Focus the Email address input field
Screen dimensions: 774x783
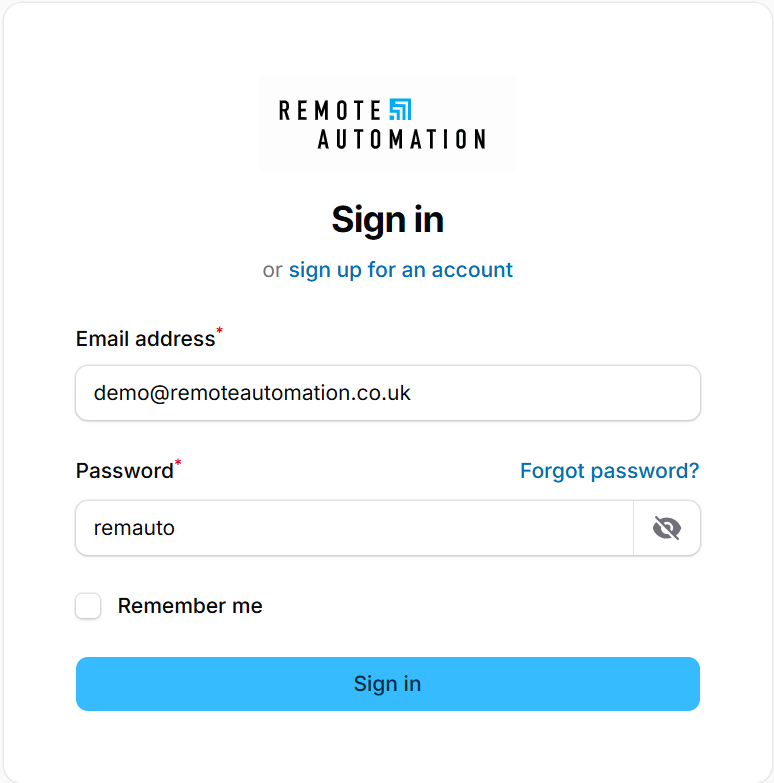pyautogui.click(x=388, y=393)
